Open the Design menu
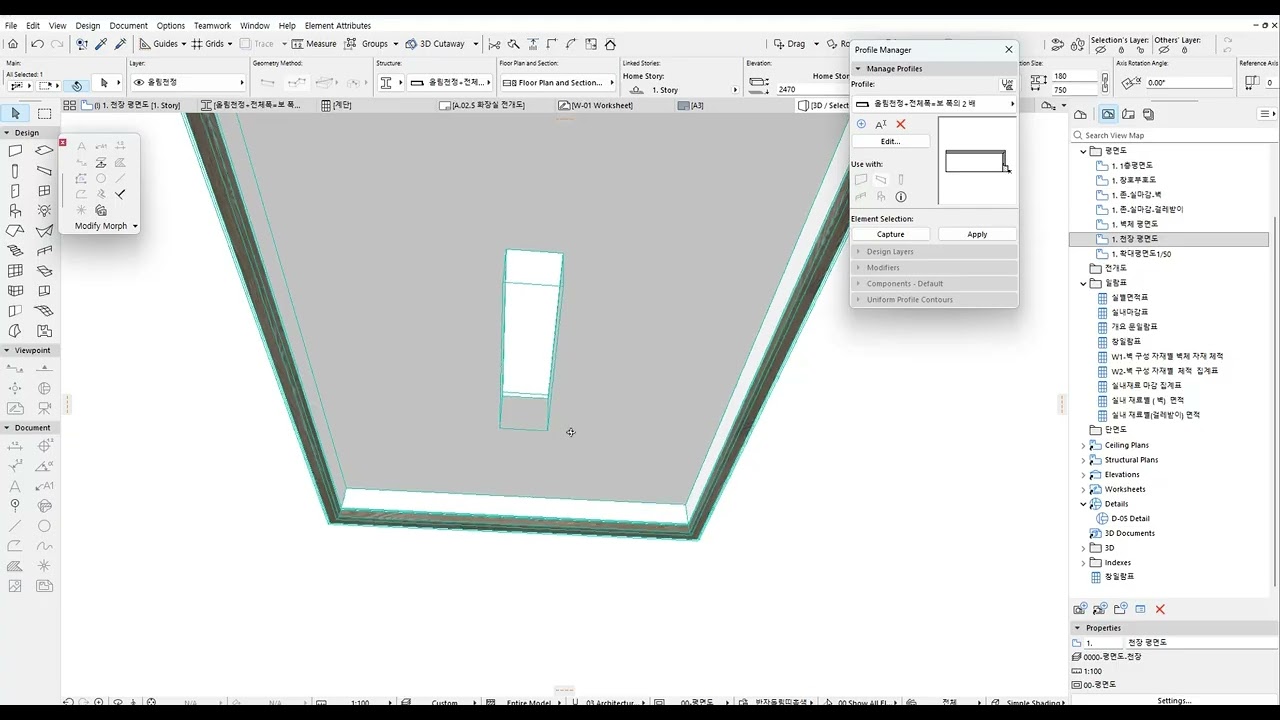 pyautogui.click(x=88, y=25)
